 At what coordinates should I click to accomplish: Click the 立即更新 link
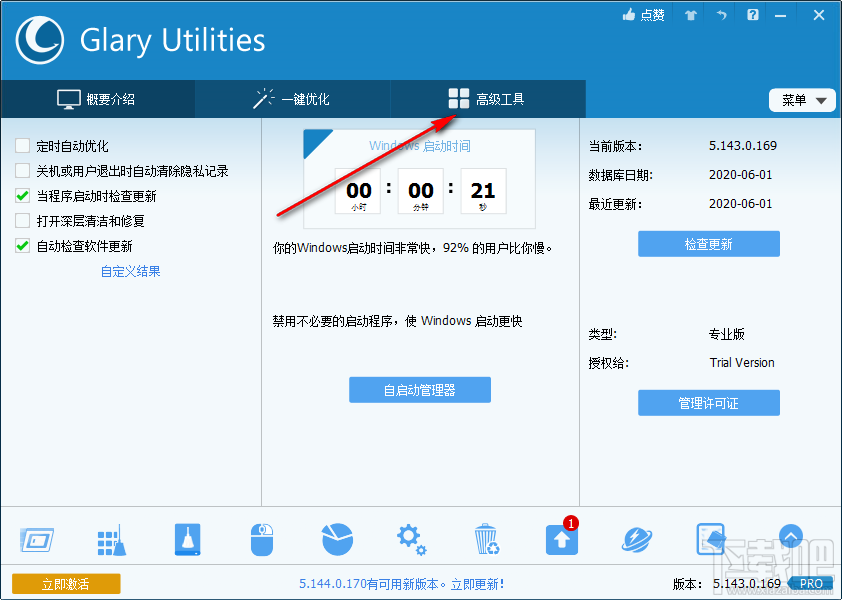(x=475, y=583)
